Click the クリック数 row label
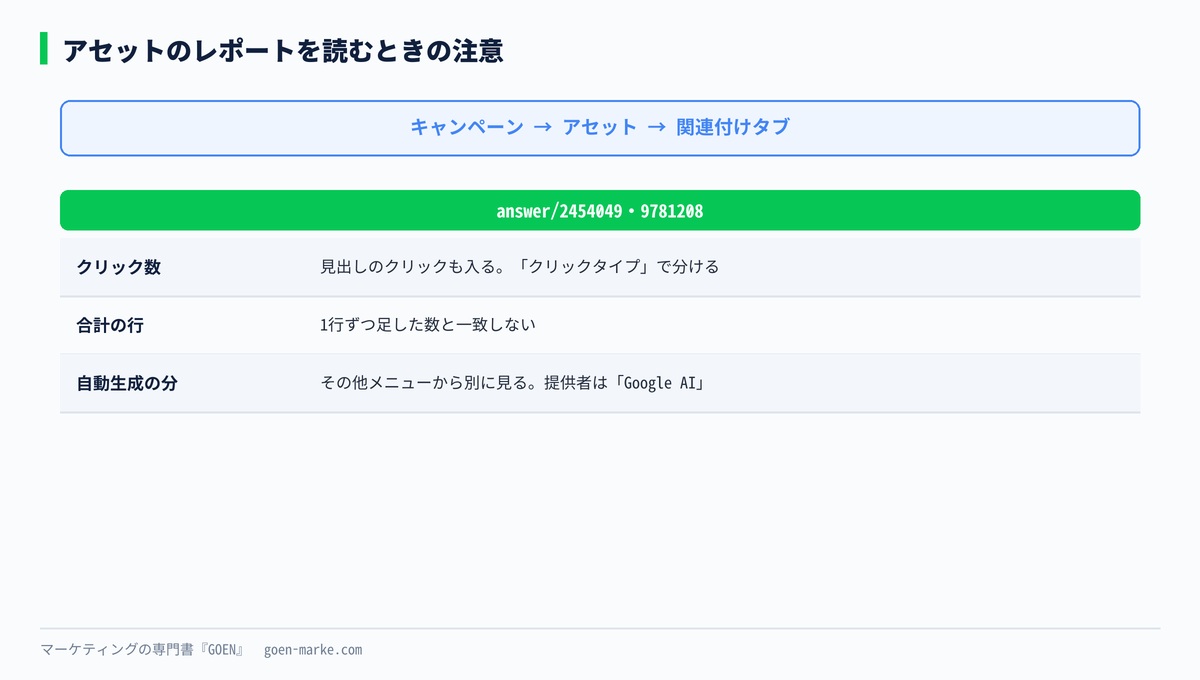This screenshot has width=1200, height=680. click(118, 267)
